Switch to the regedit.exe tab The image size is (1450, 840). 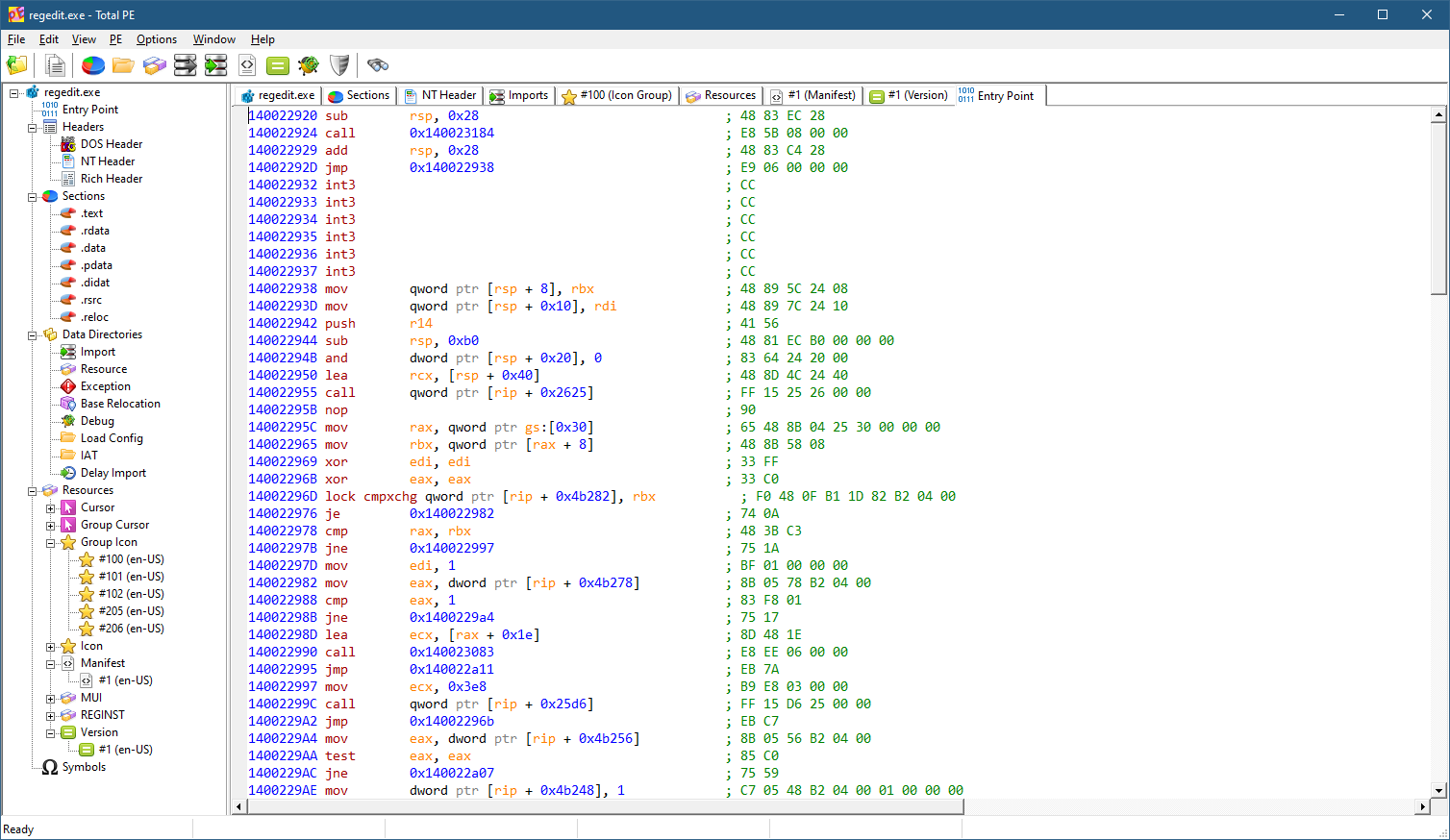click(x=277, y=95)
